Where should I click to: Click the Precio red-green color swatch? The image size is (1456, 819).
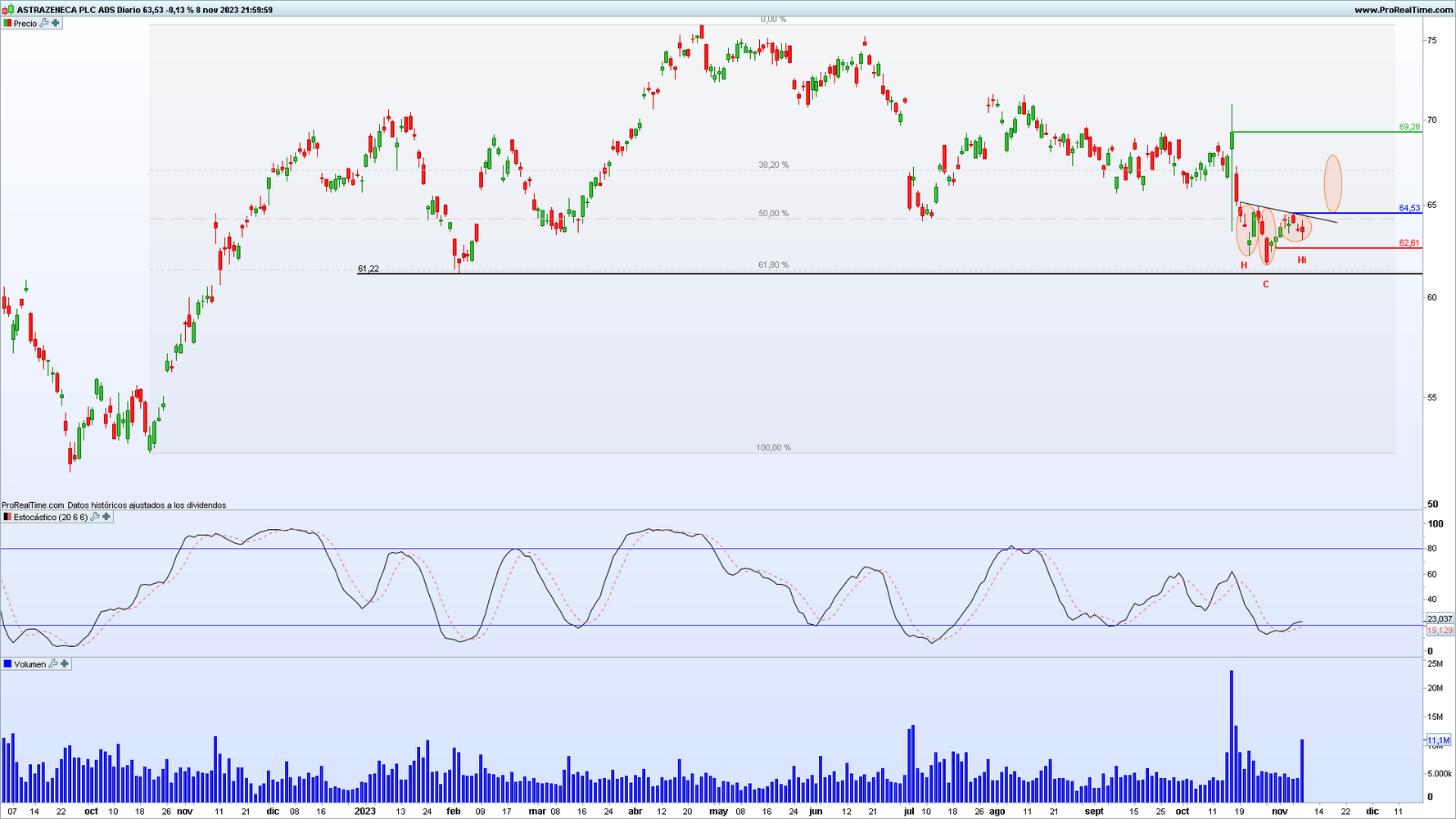tap(7, 23)
